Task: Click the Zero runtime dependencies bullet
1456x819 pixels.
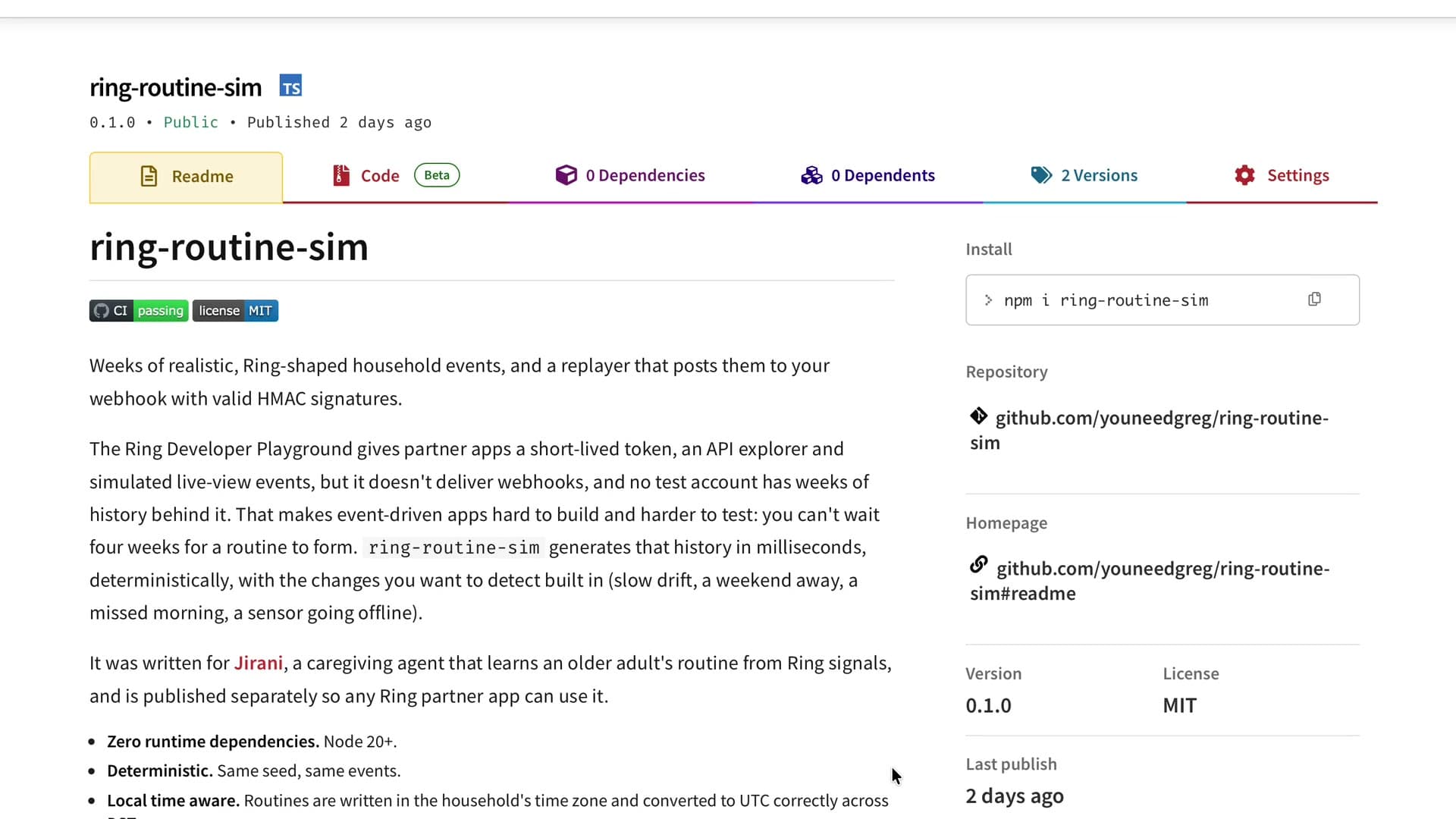Action: (x=252, y=742)
